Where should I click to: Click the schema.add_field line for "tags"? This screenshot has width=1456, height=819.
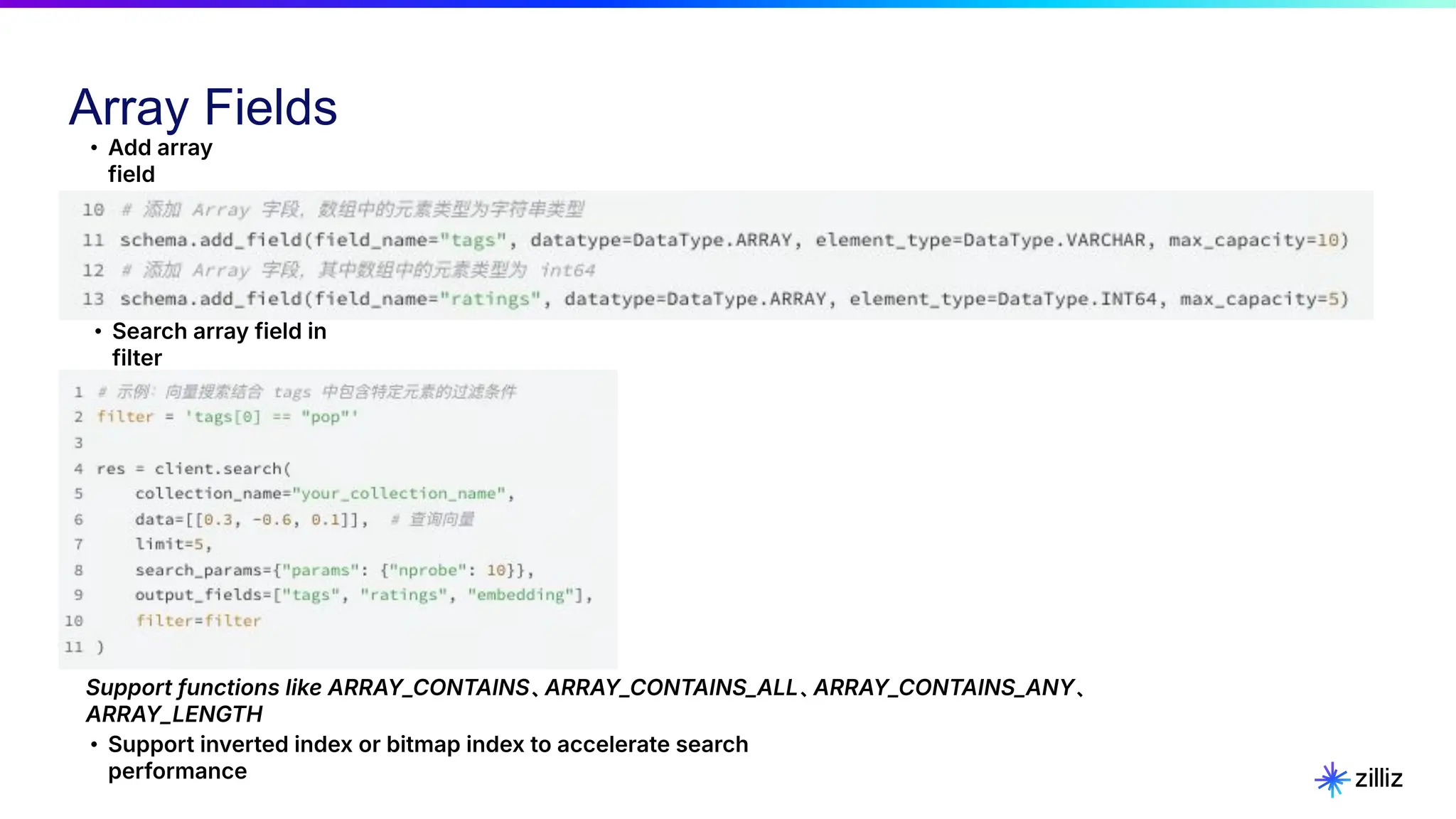coord(734,240)
